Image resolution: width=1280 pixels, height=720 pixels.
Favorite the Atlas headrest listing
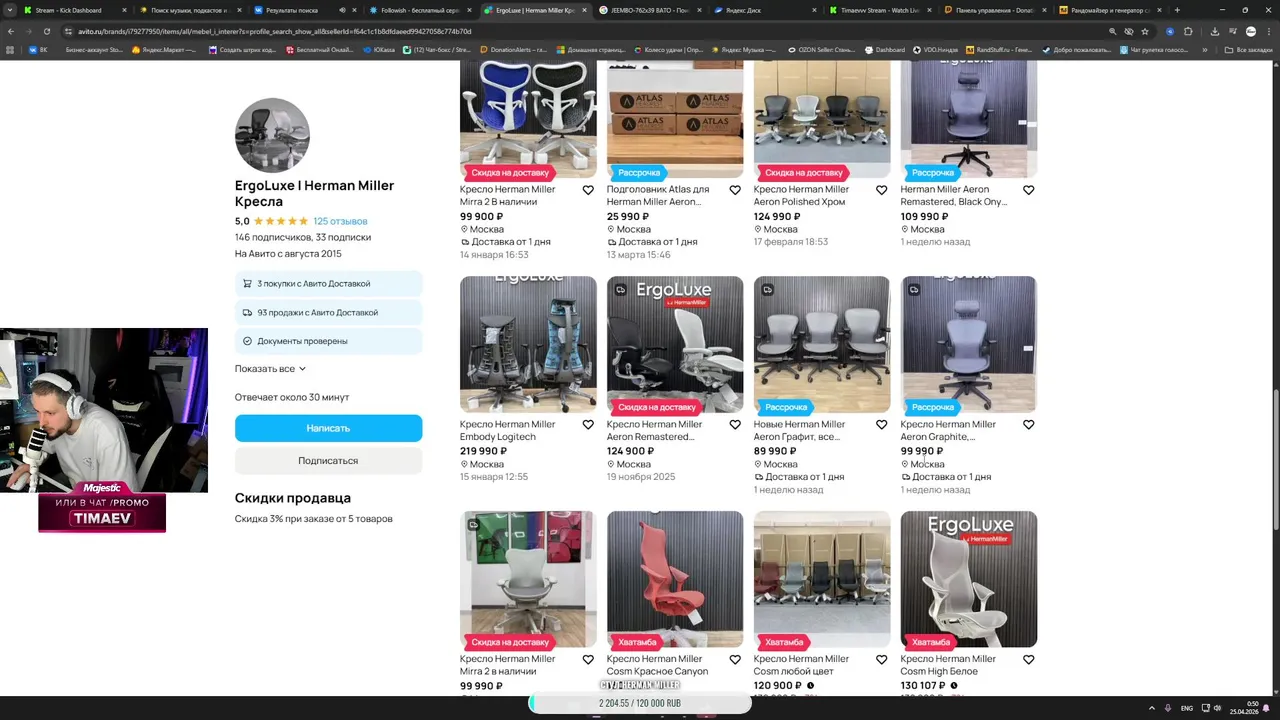pyautogui.click(x=735, y=190)
